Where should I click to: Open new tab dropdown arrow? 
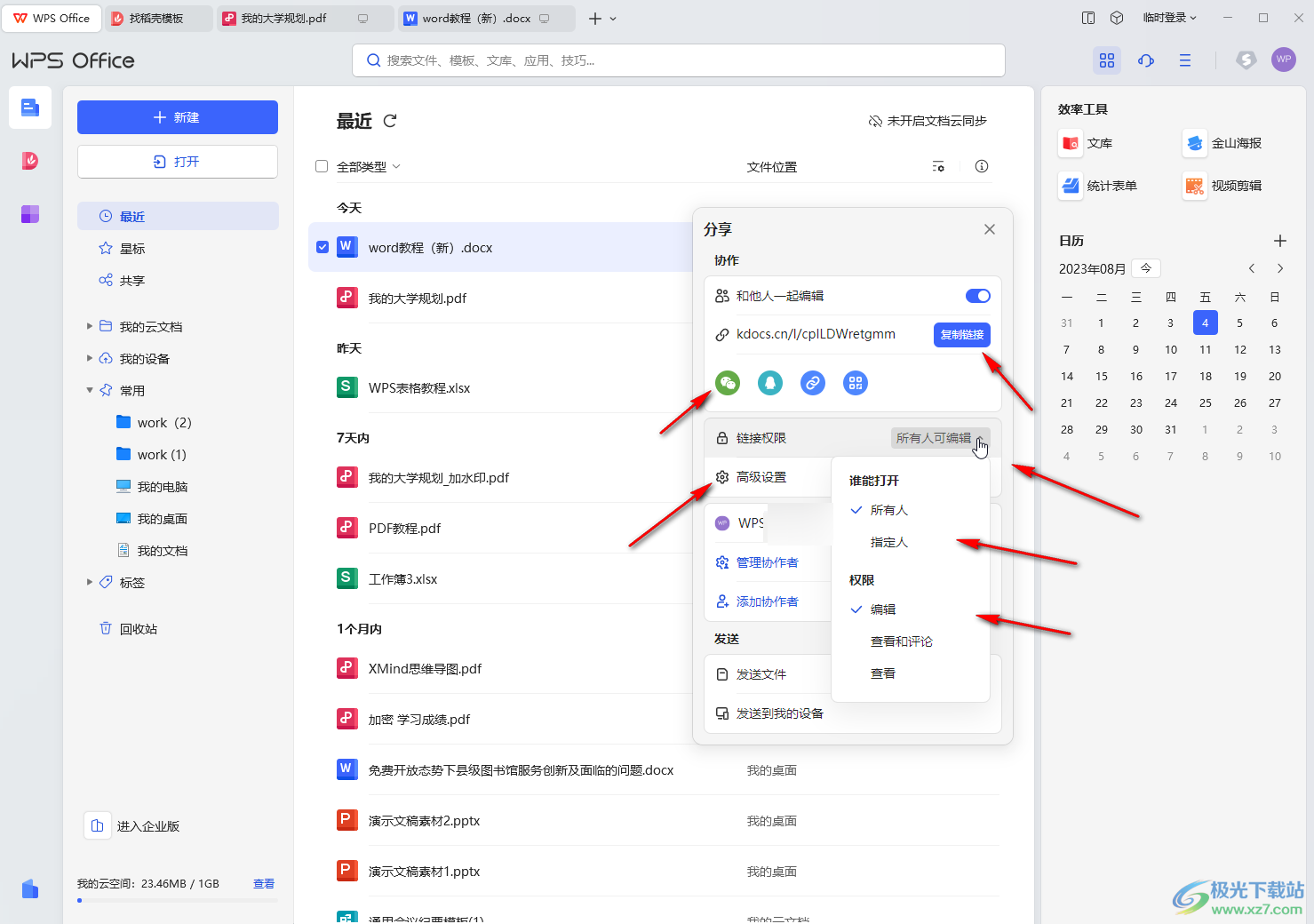(x=613, y=19)
